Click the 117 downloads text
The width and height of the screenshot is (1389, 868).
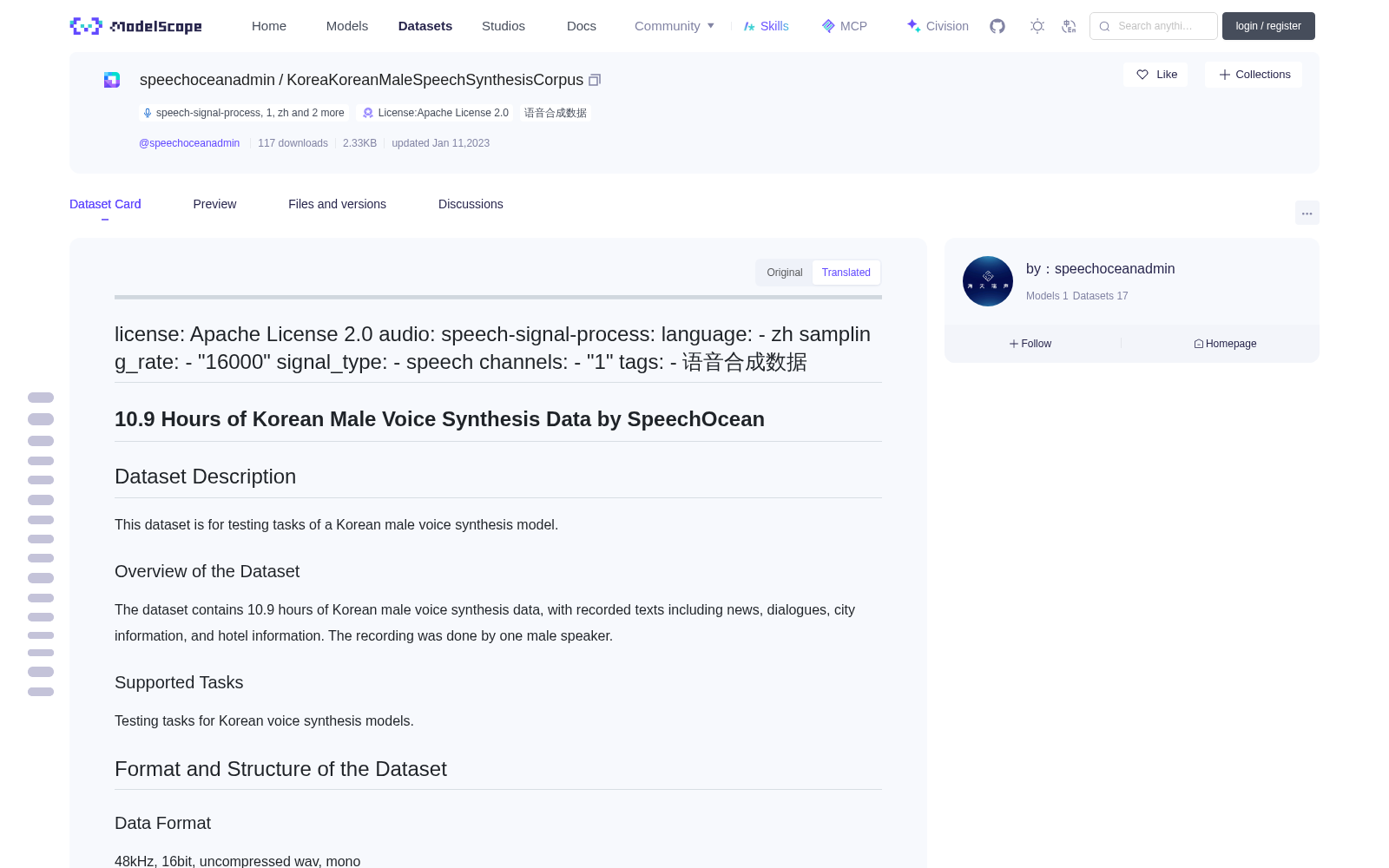pos(293,143)
